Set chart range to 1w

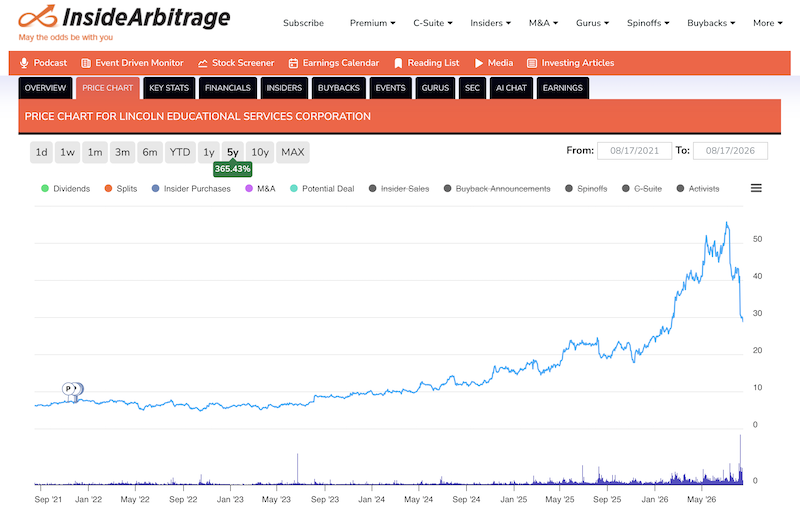coord(67,152)
